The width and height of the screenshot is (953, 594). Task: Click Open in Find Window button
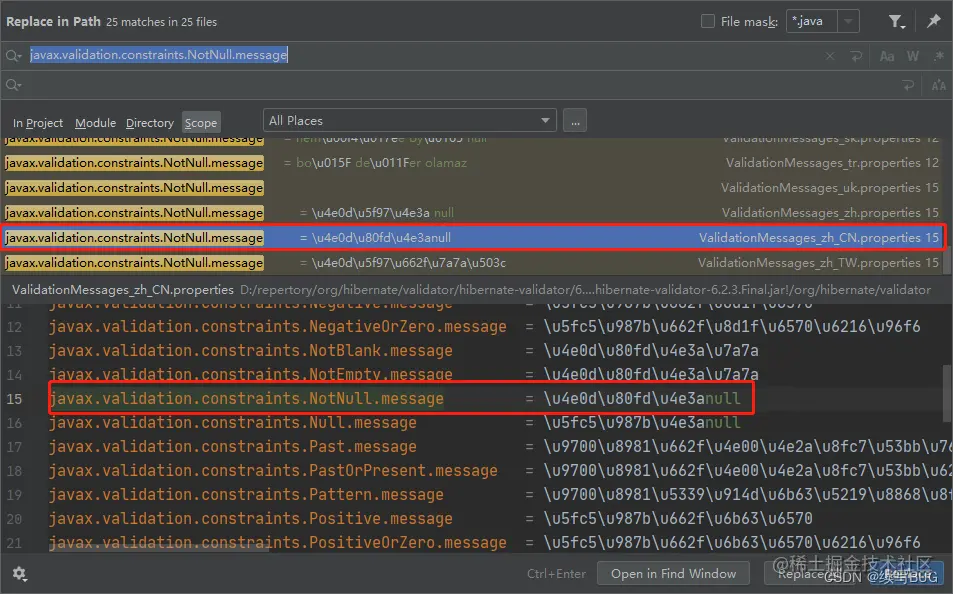(x=673, y=574)
